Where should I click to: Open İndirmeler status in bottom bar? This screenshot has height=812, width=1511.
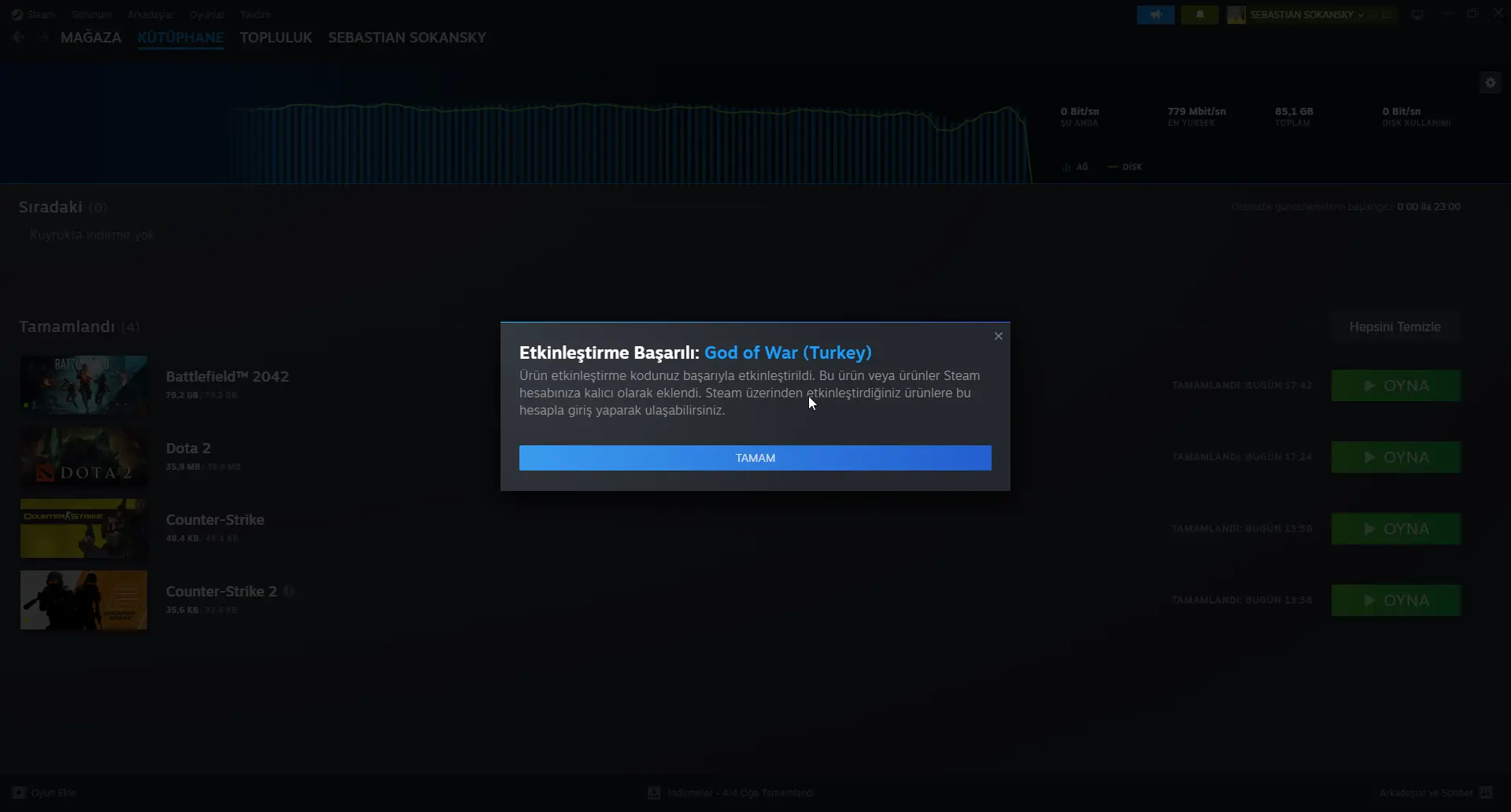[731, 792]
